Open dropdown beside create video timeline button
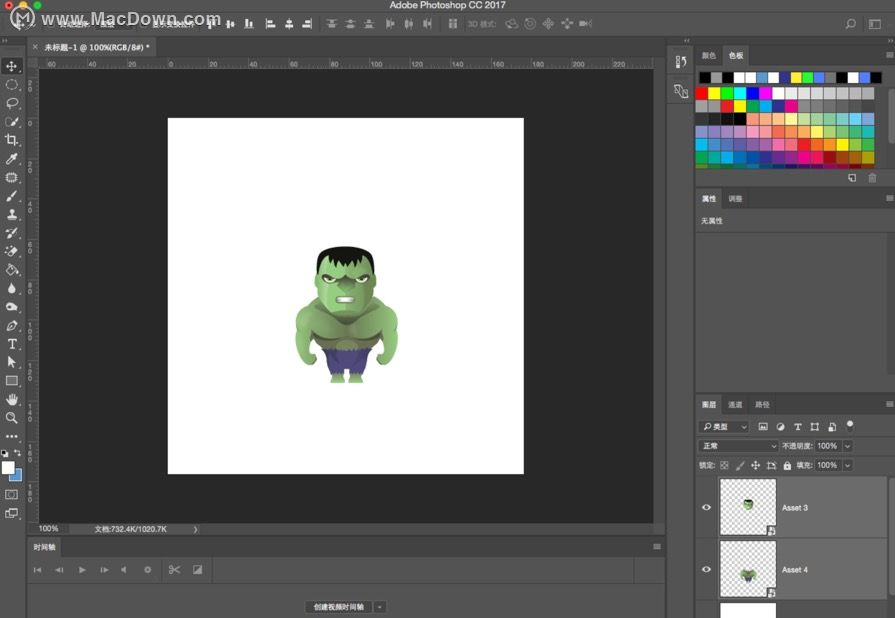Image resolution: width=895 pixels, height=618 pixels. 380,607
